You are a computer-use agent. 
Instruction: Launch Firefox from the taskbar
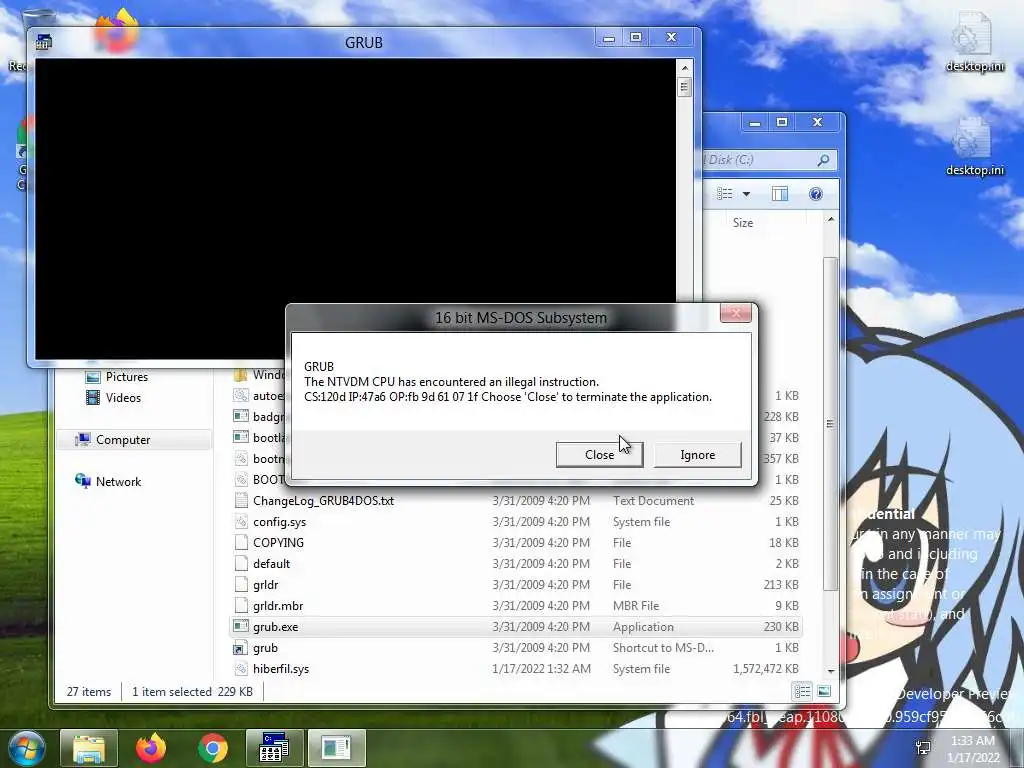(x=151, y=748)
